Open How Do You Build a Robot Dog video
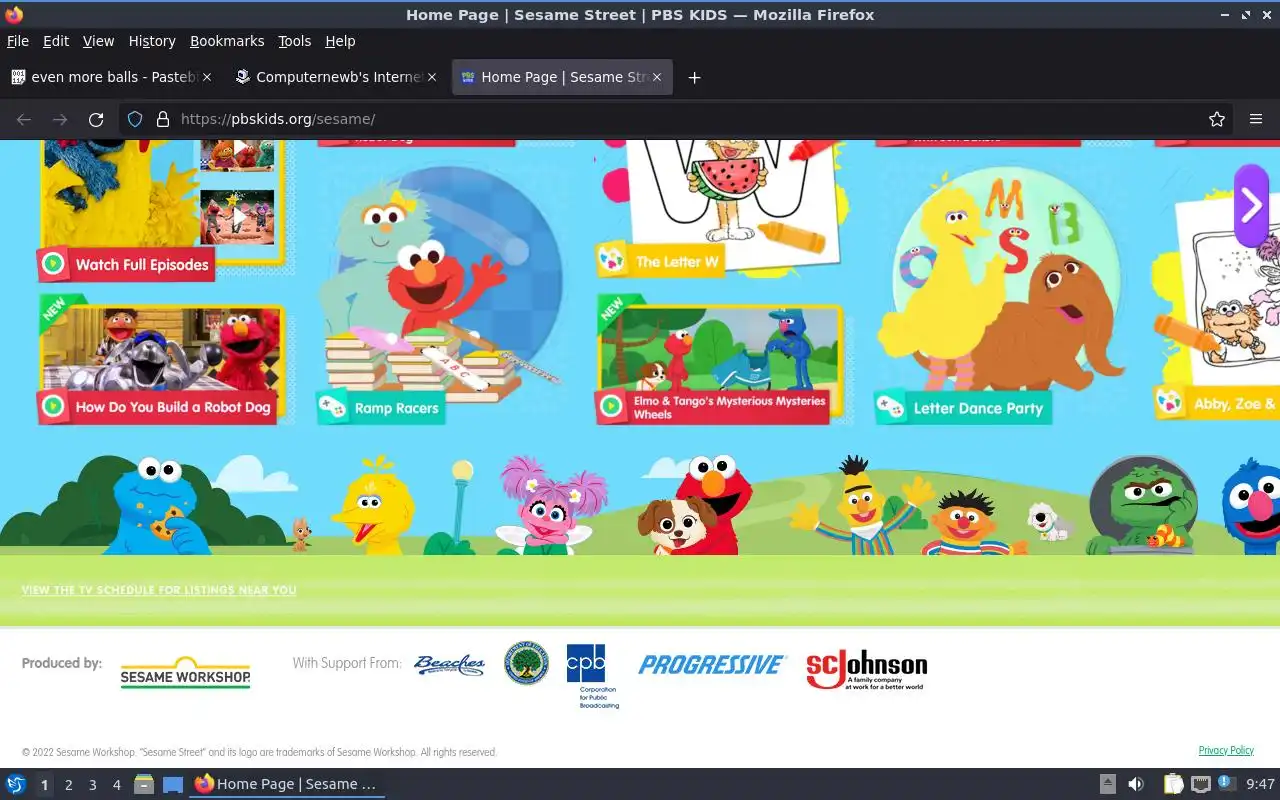Image resolution: width=1280 pixels, height=800 pixels. 157,407
